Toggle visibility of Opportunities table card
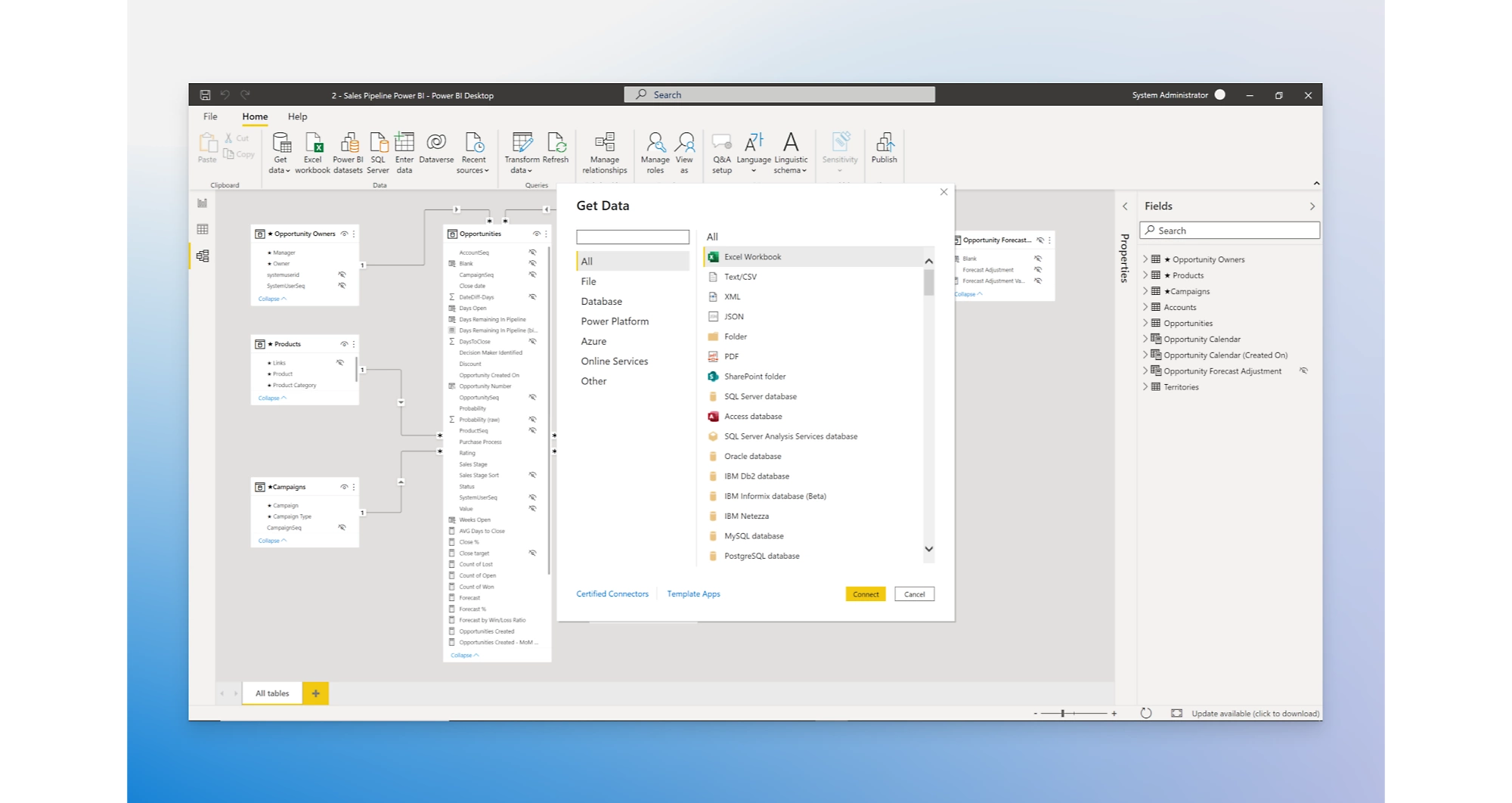The height and width of the screenshot is (803, 1512). [536, 234]
